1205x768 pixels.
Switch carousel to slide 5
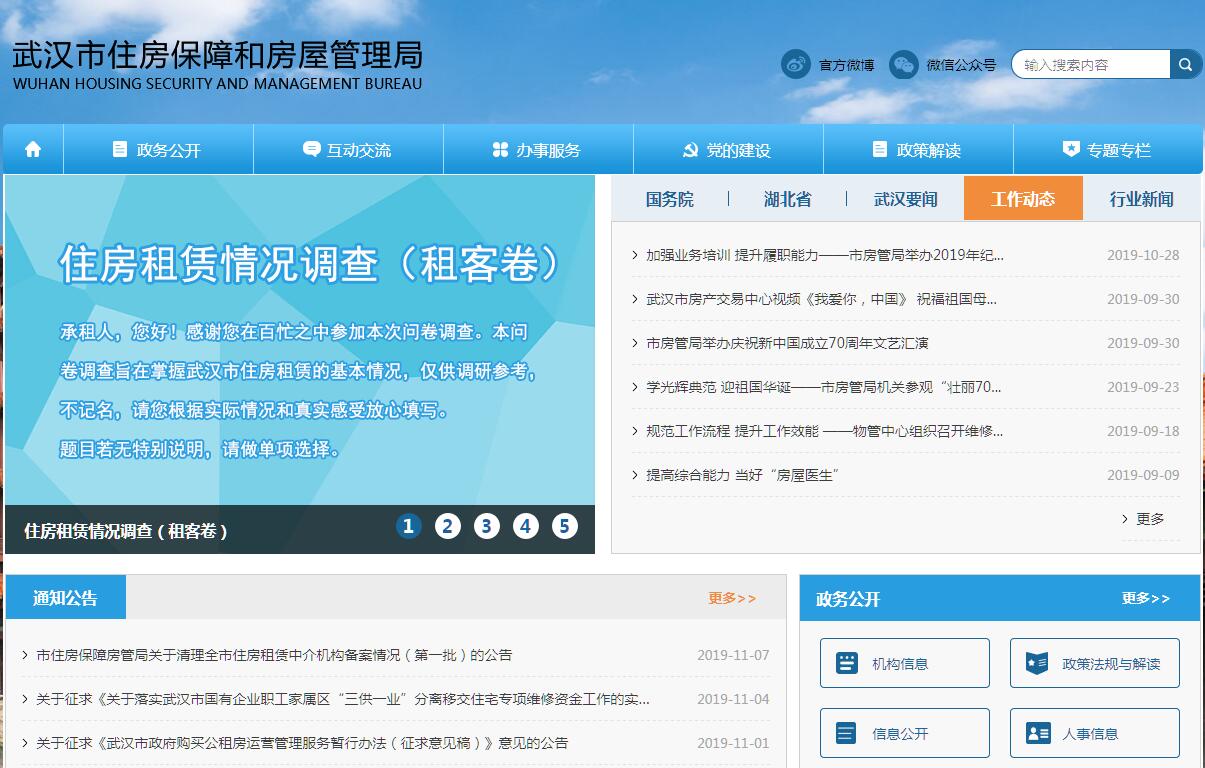click(x=565, y=526)
